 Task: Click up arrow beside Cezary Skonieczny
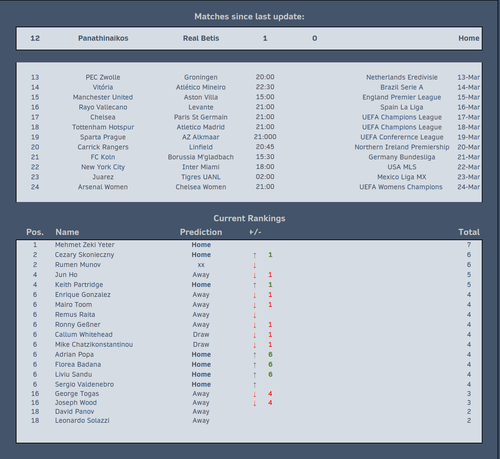(x=254, y=255)
